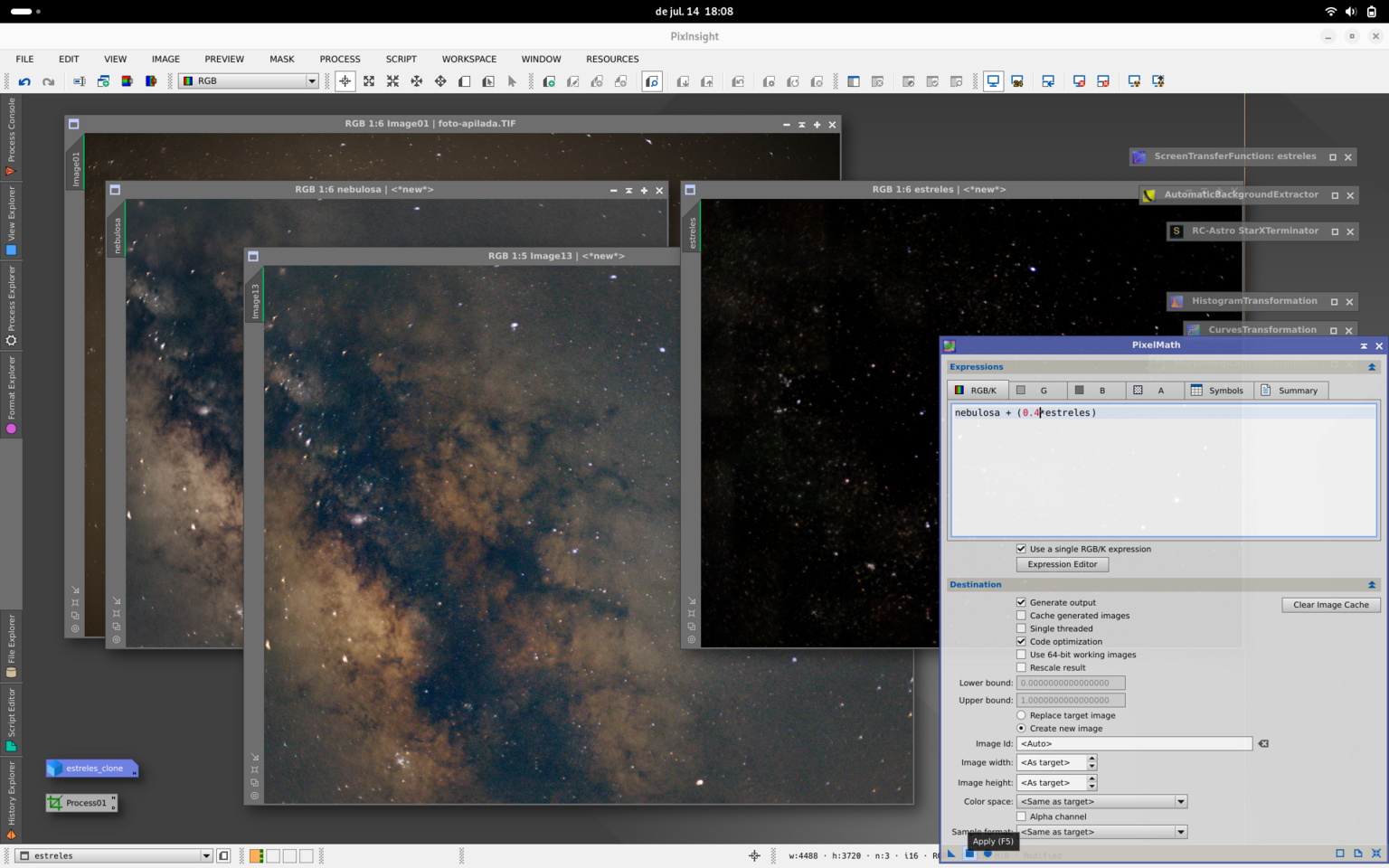
Task: Click the PixelMath expression text area
Action: [x=1163, y=470]
